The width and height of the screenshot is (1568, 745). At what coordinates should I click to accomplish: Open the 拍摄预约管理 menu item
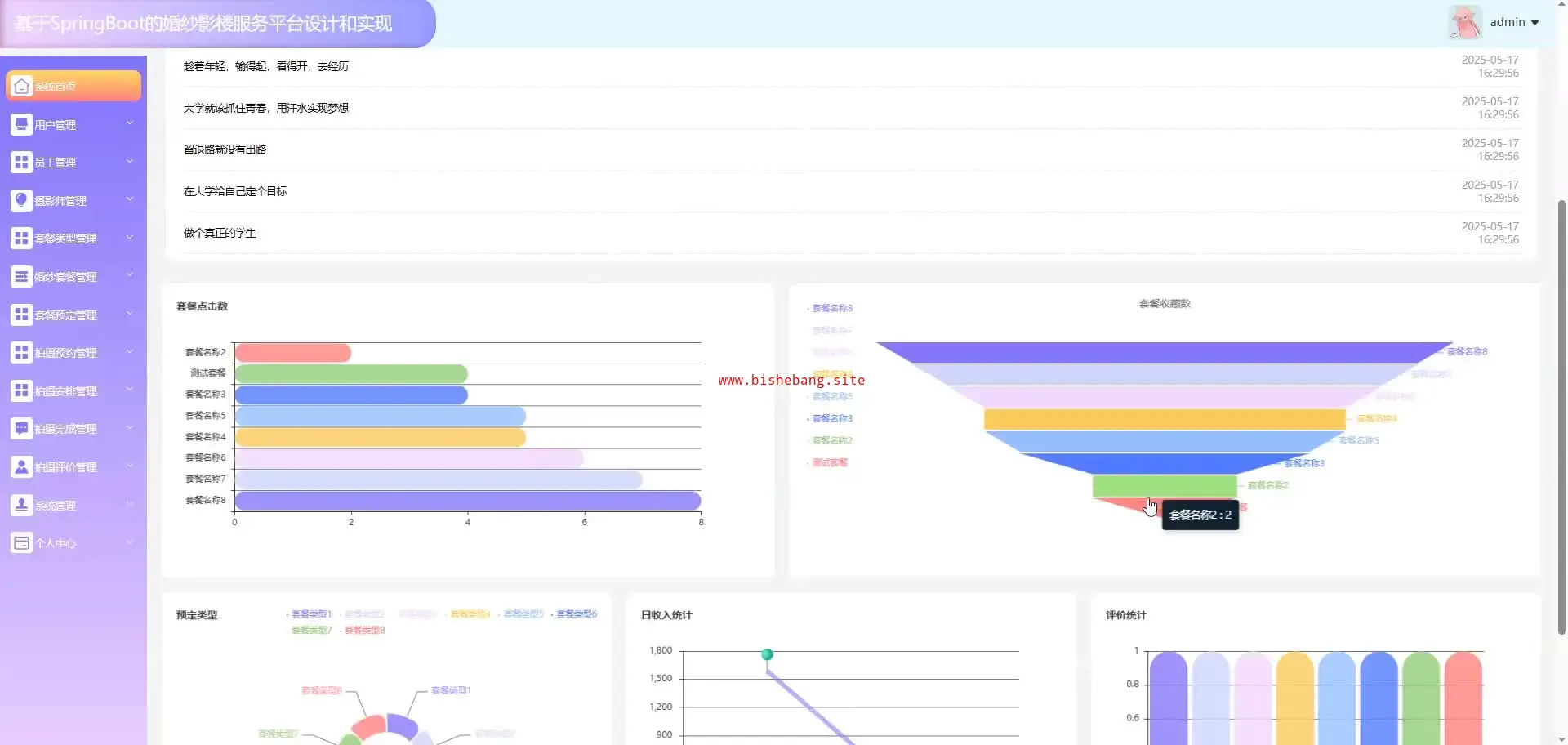tap(65, 353)
